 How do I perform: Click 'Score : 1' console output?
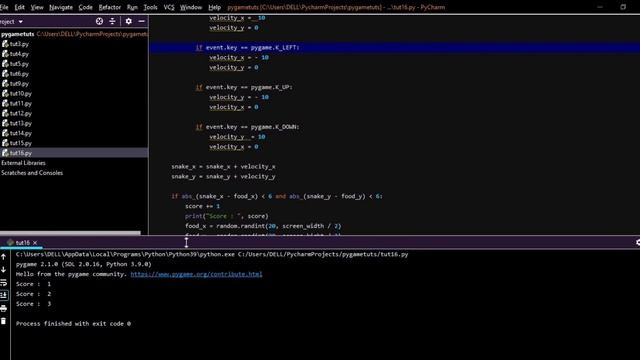click(33, 284)
